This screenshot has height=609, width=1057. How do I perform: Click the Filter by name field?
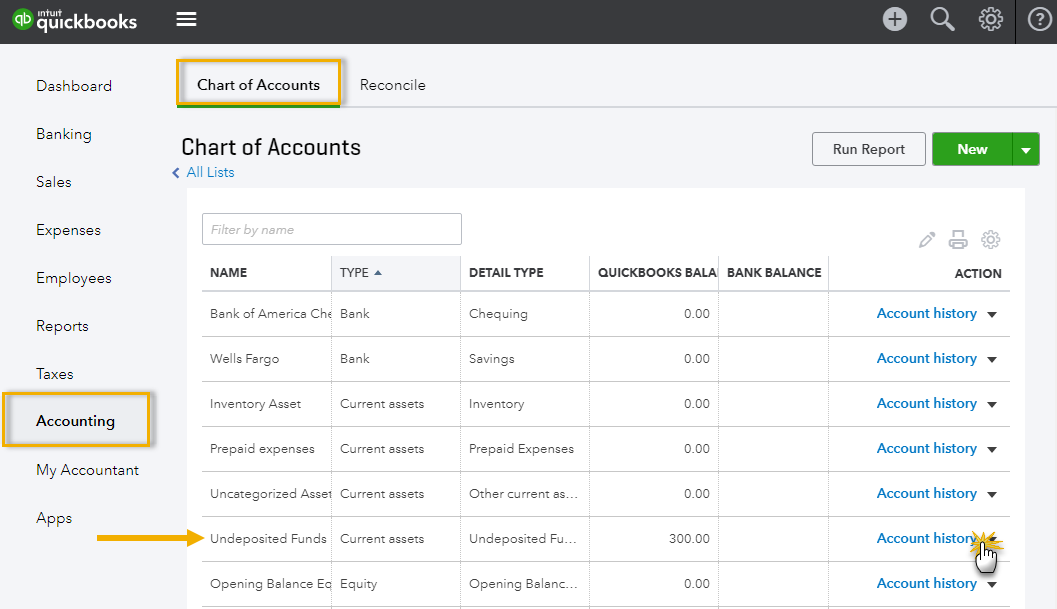331,229
